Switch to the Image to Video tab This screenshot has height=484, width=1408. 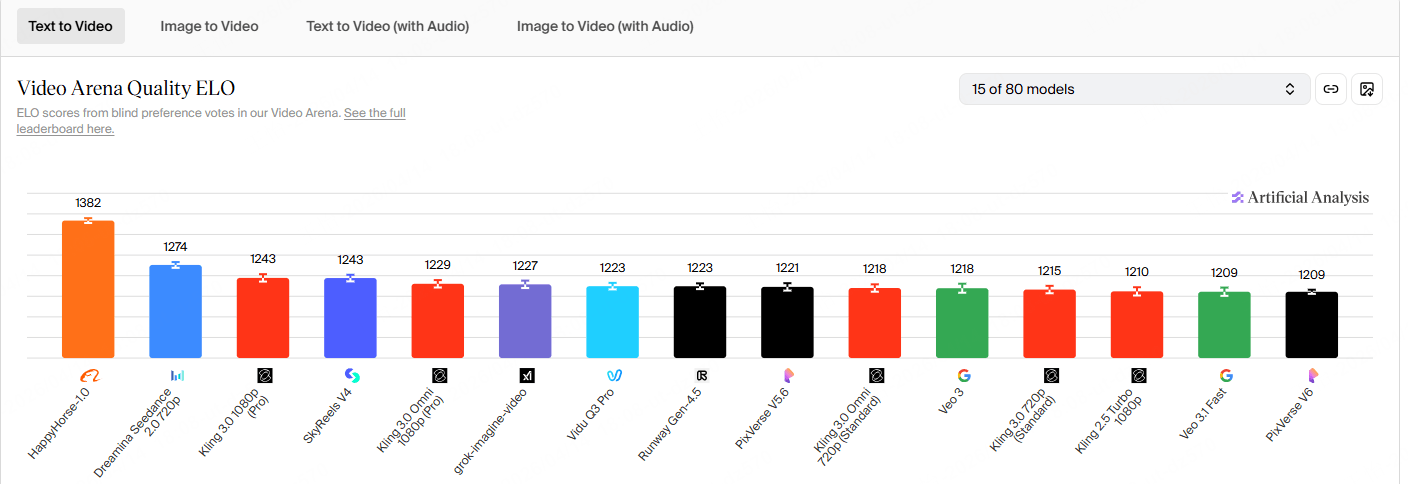[x=209, y=26]
